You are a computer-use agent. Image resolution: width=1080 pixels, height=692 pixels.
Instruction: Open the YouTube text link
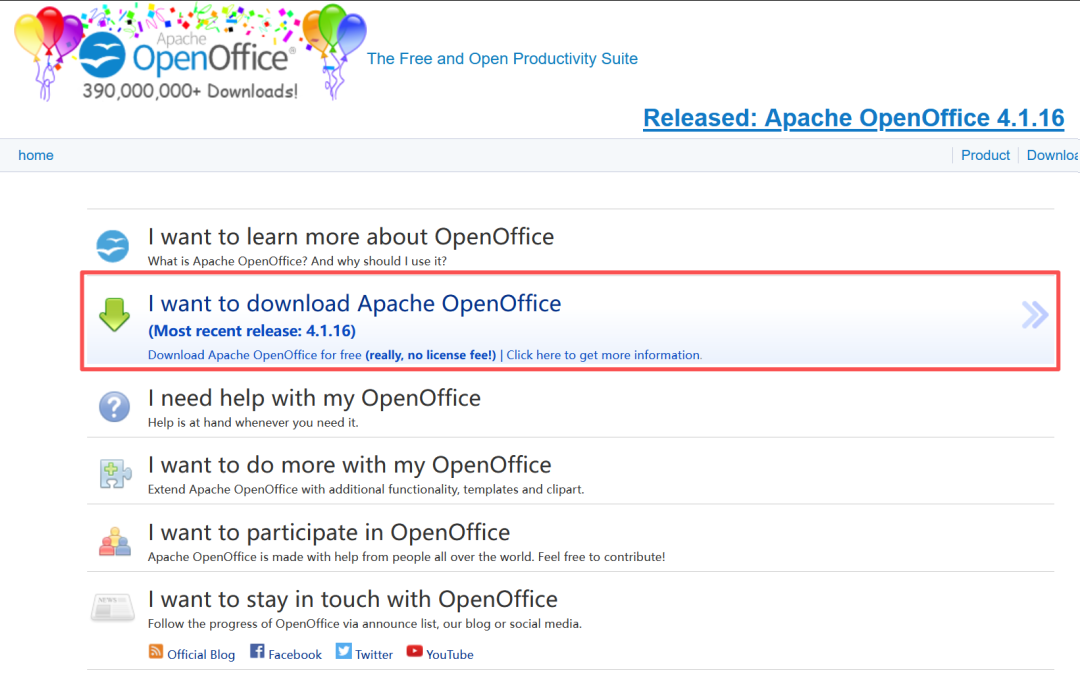[x=450, y=655]
